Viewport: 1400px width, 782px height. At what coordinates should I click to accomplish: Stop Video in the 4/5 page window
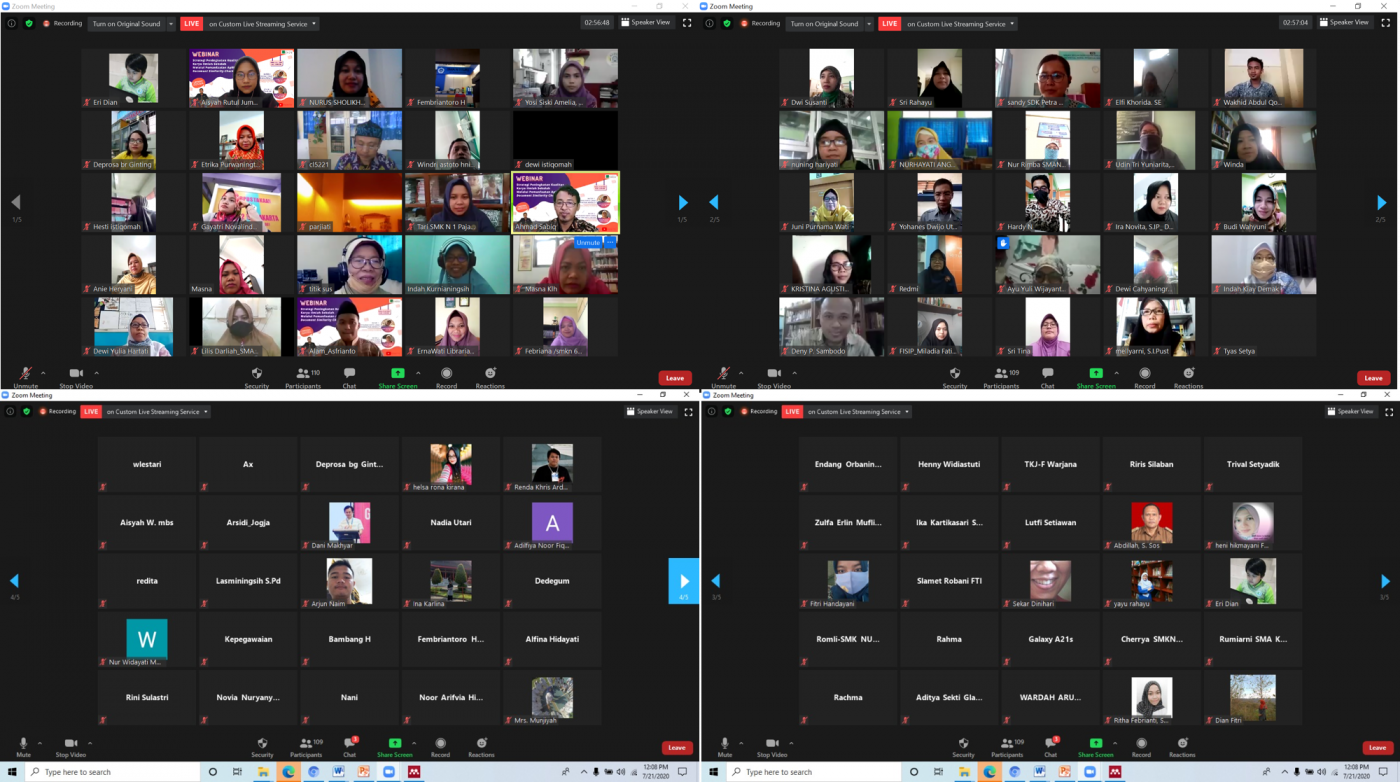70,746
